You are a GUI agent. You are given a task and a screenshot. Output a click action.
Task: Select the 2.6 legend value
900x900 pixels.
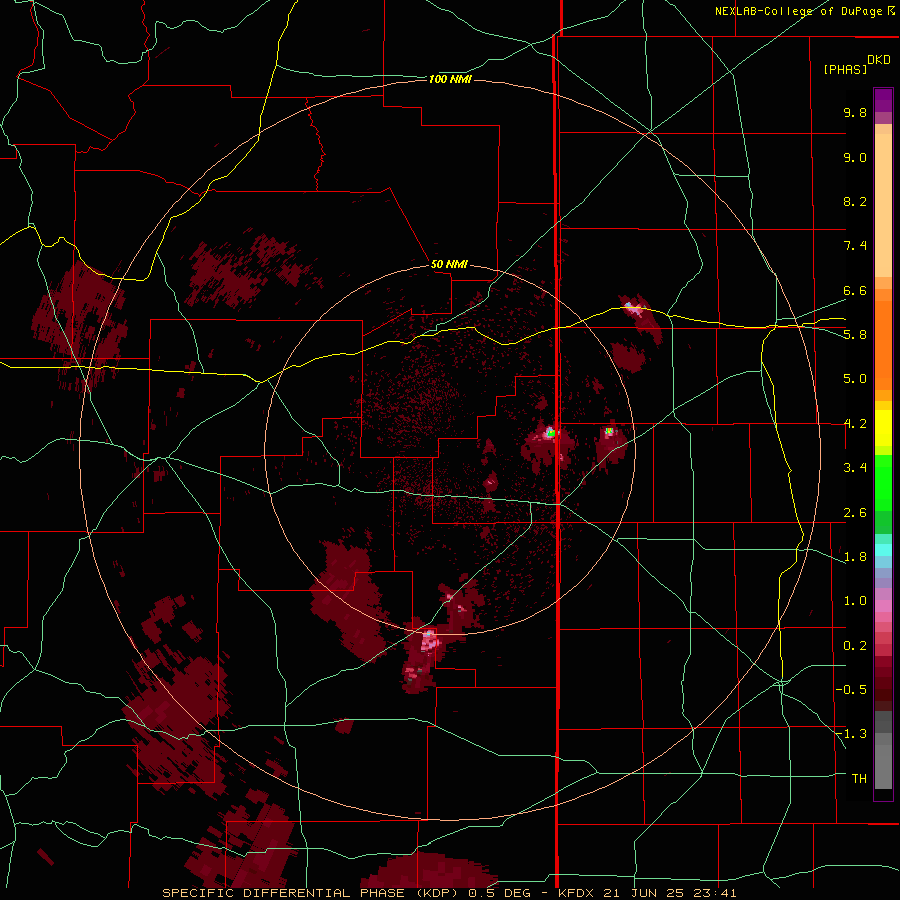click(855, 513)
